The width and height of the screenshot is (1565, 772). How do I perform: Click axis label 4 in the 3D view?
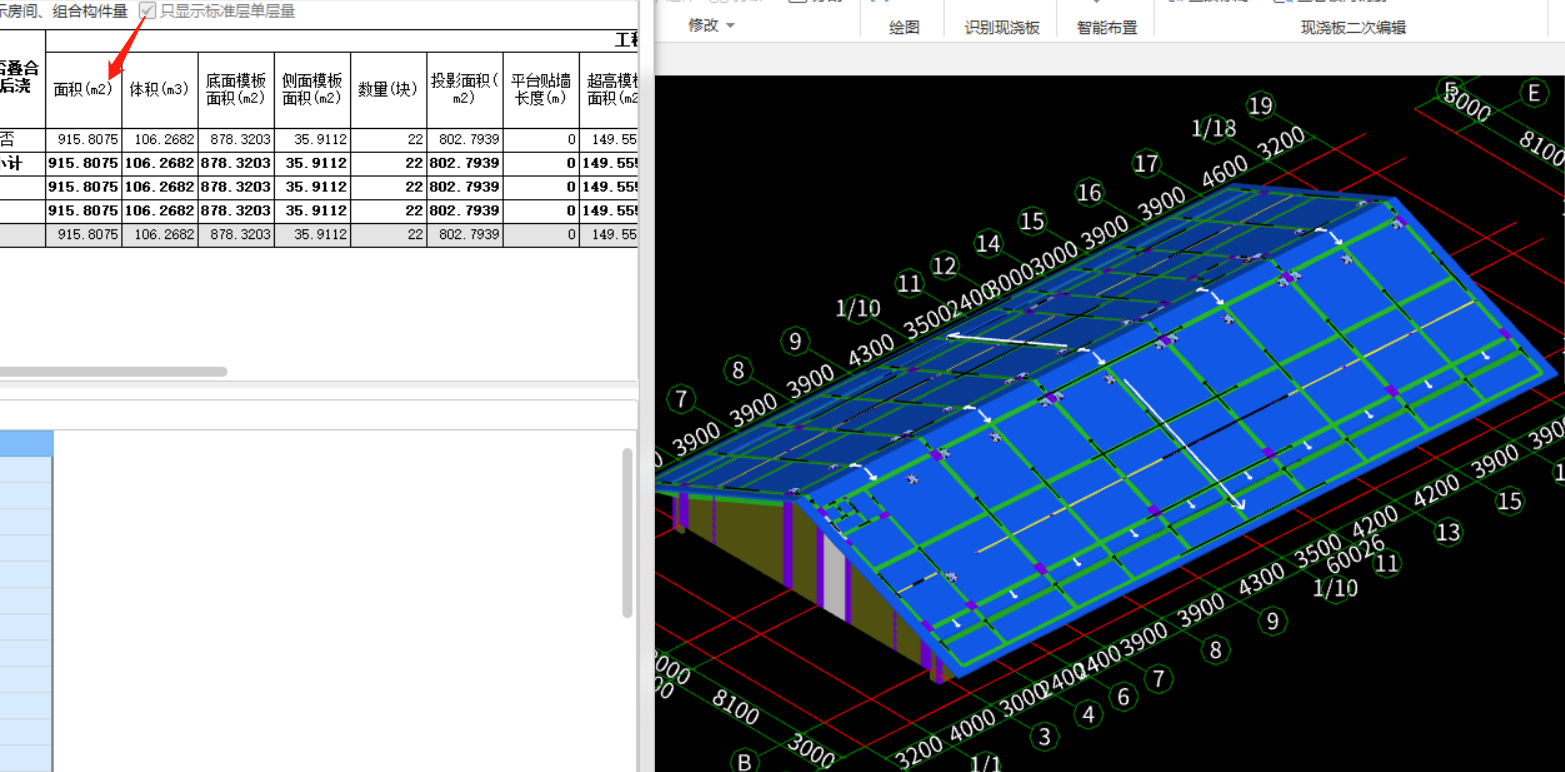[x=1088, y=714]
